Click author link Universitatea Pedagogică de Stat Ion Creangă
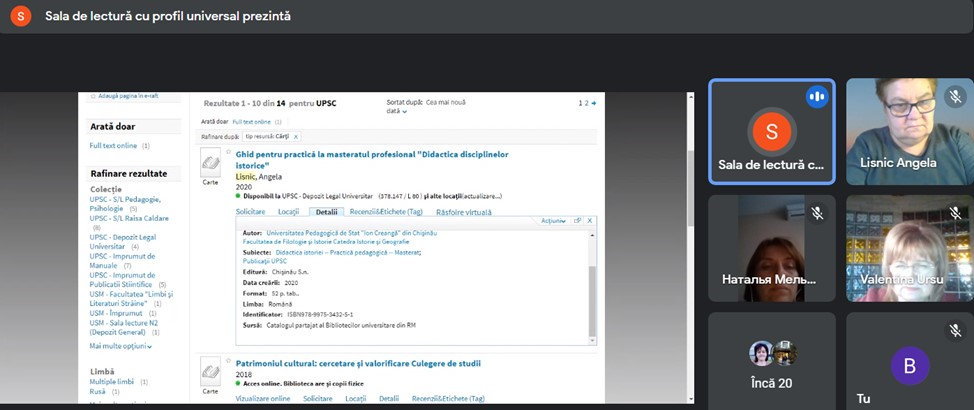 (352, 233)
